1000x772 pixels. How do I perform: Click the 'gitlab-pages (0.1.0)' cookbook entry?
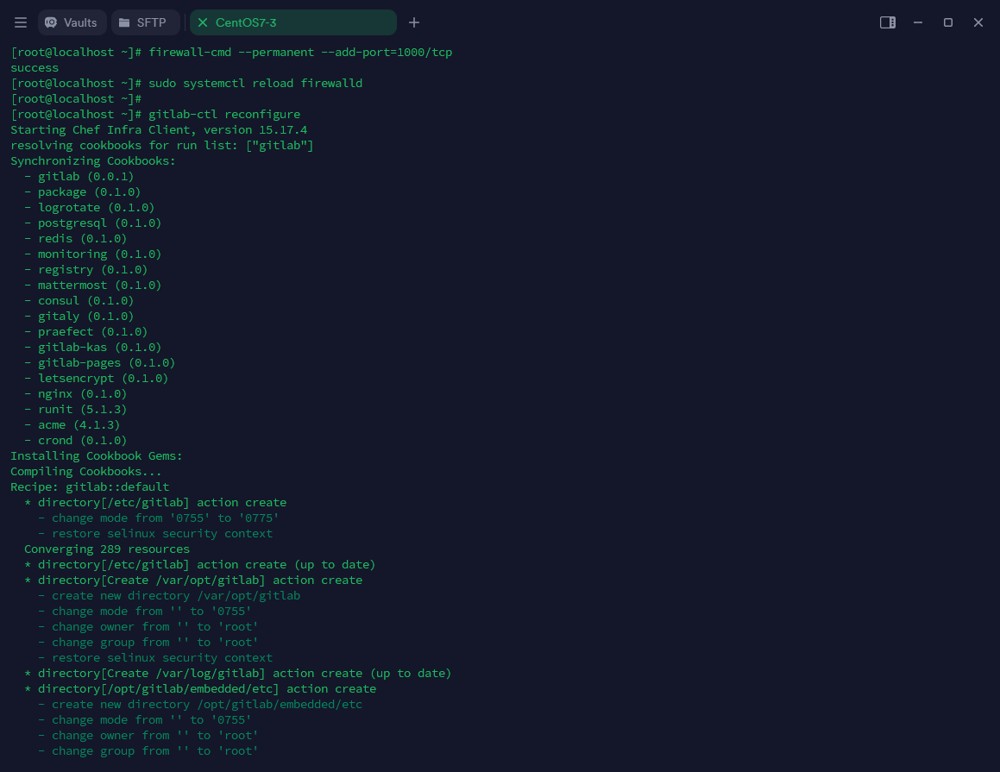pyautogui.click(x=107, y=362)
